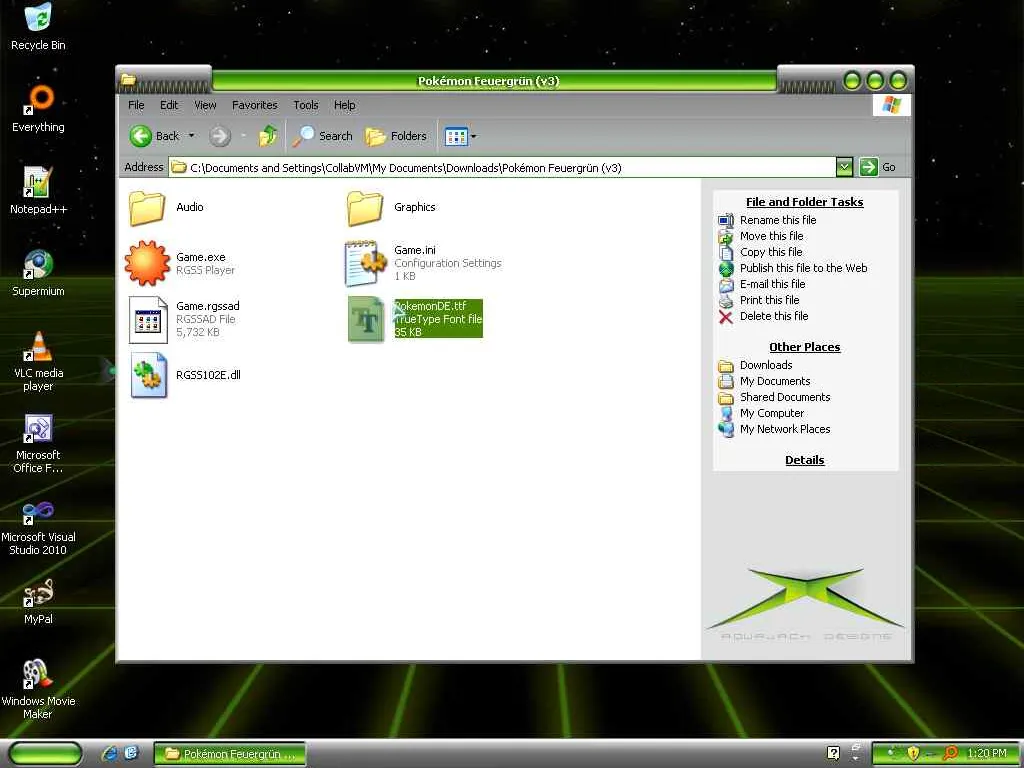Screen dimensions: 1024x768
Task: Click the second quick launch icon
Action: tap(131, 753)
